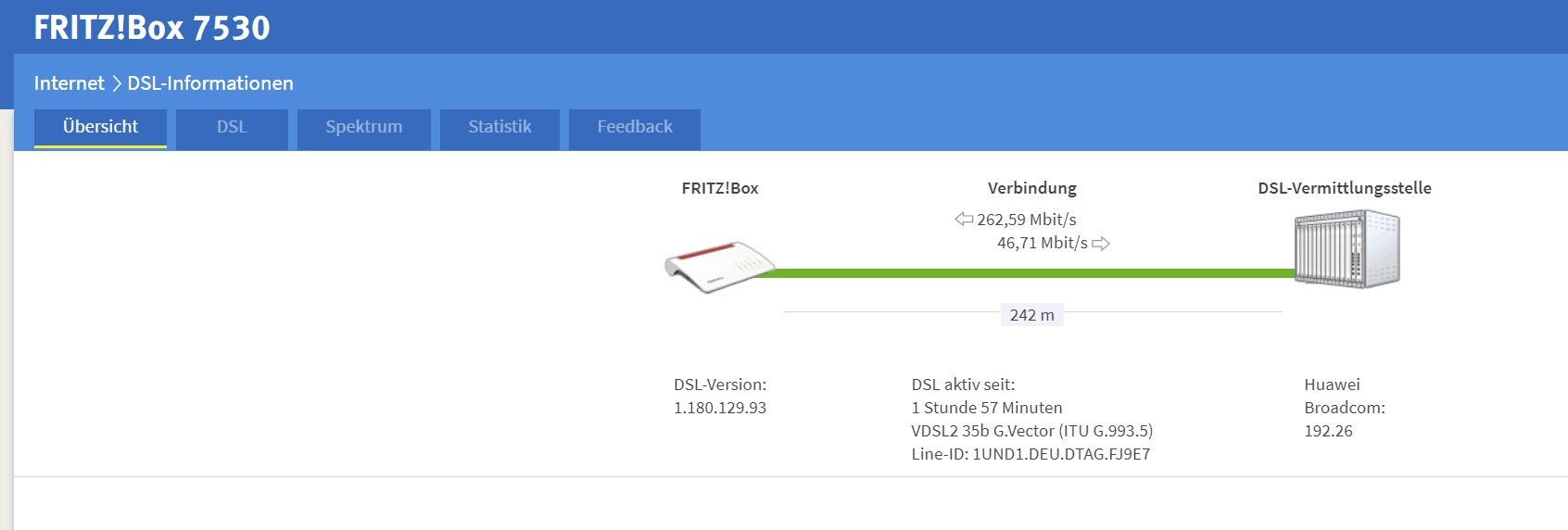Switch to the DSL tab
1568x530 pixels.
(232, 128)
